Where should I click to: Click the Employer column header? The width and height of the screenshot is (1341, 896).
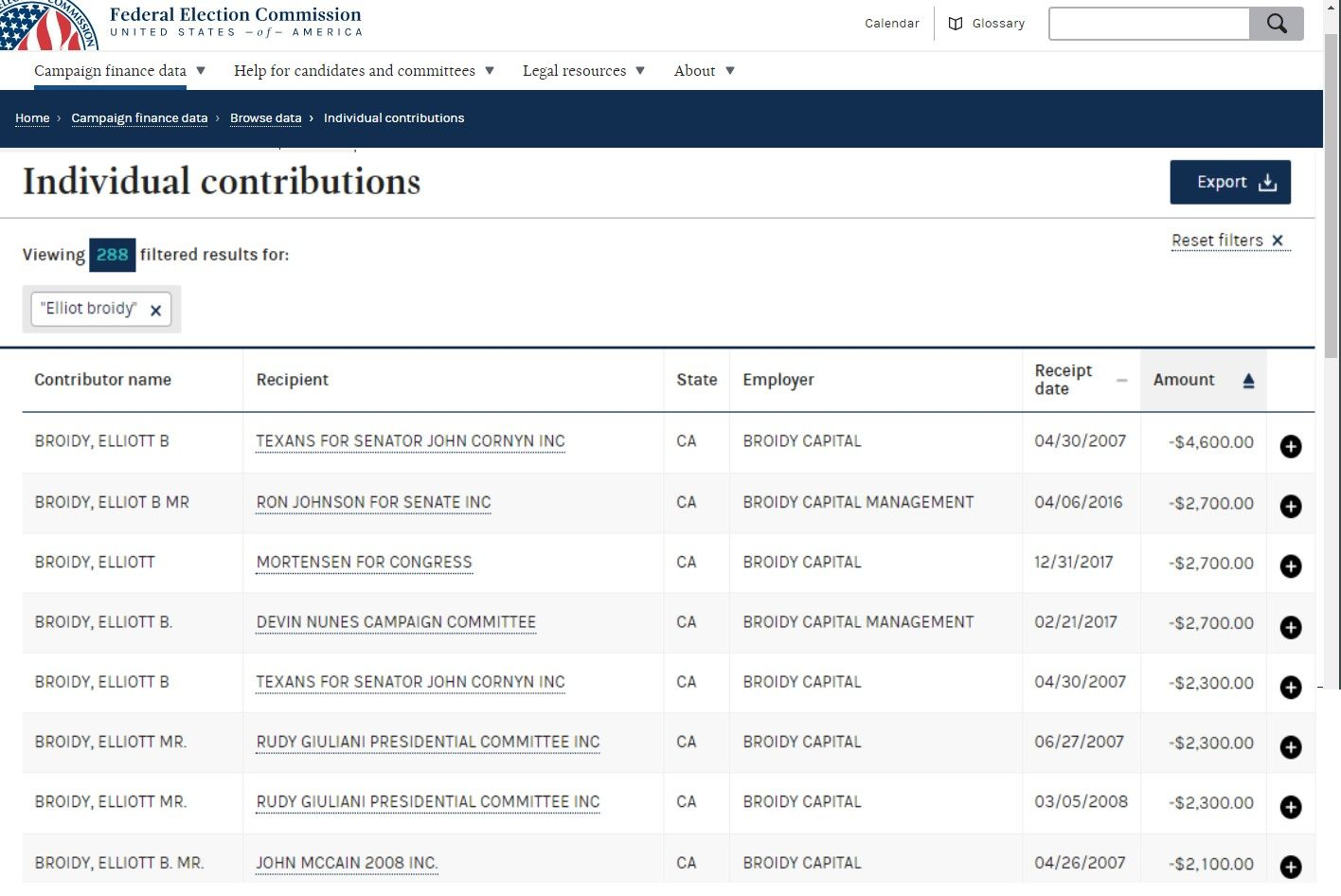[778, 380]
